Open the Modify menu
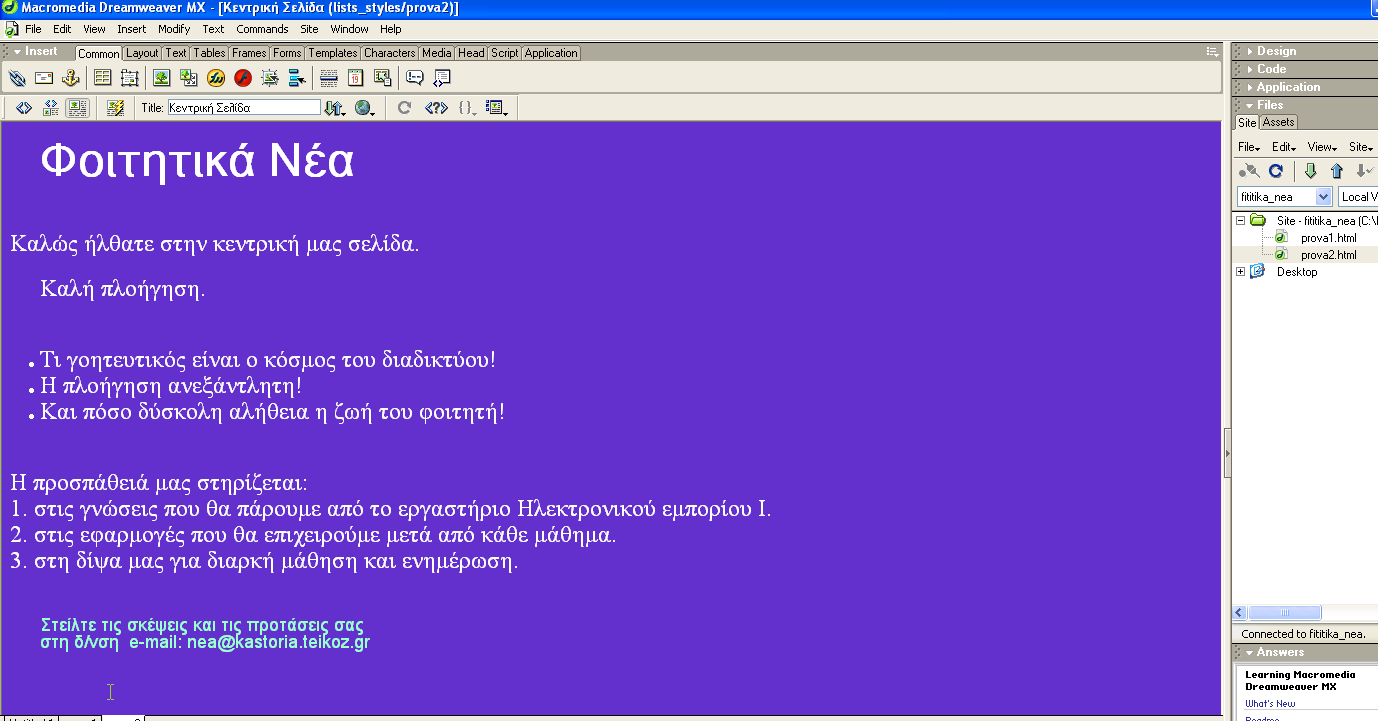 174,29
